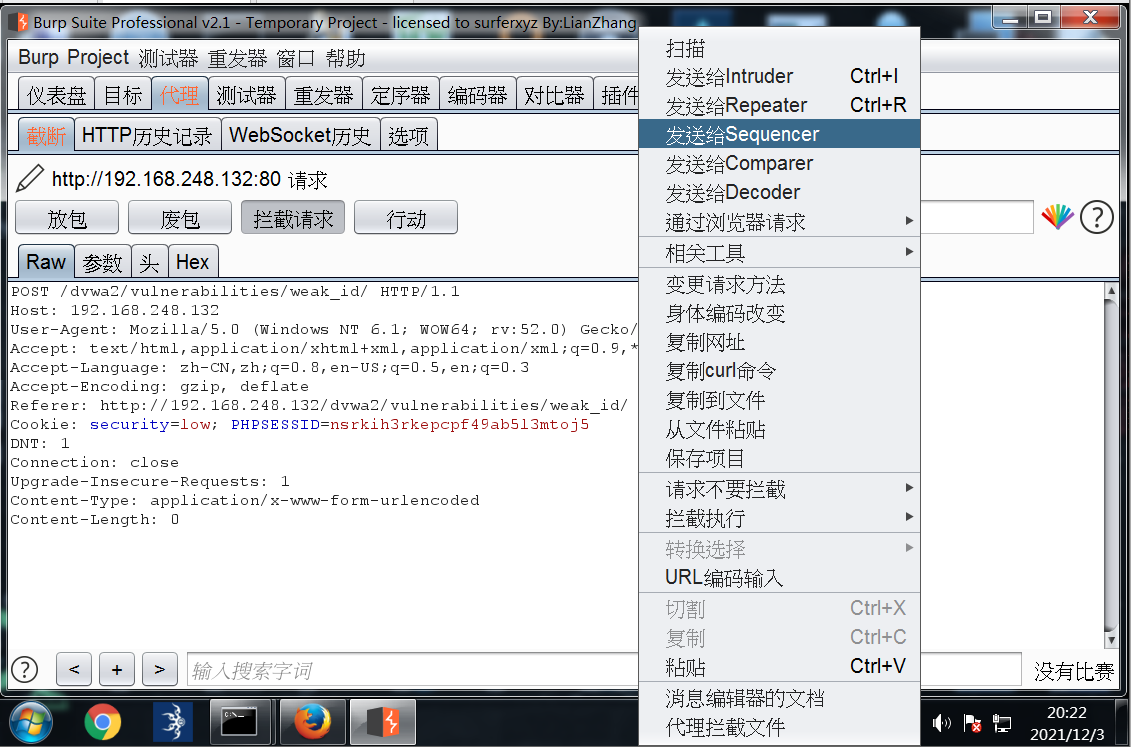Expand the 转换选择 submenu

pyautogui.click(x=779, y=549)
